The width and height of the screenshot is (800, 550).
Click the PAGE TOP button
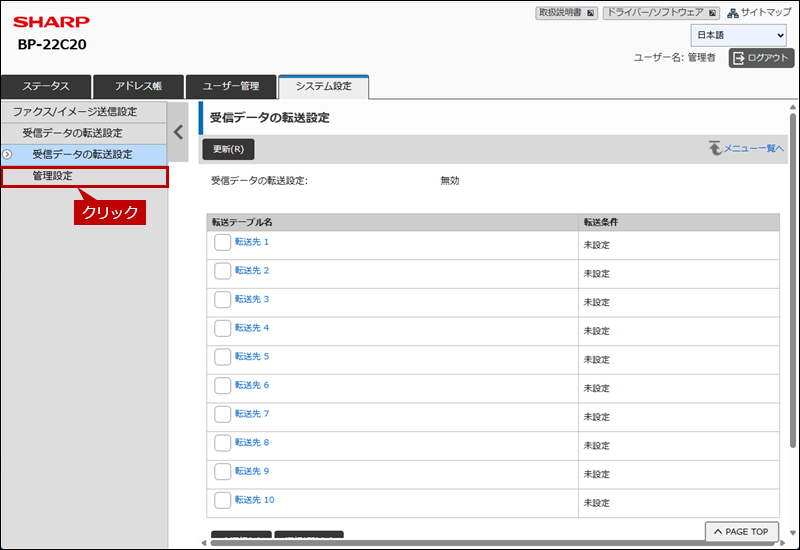741,532
